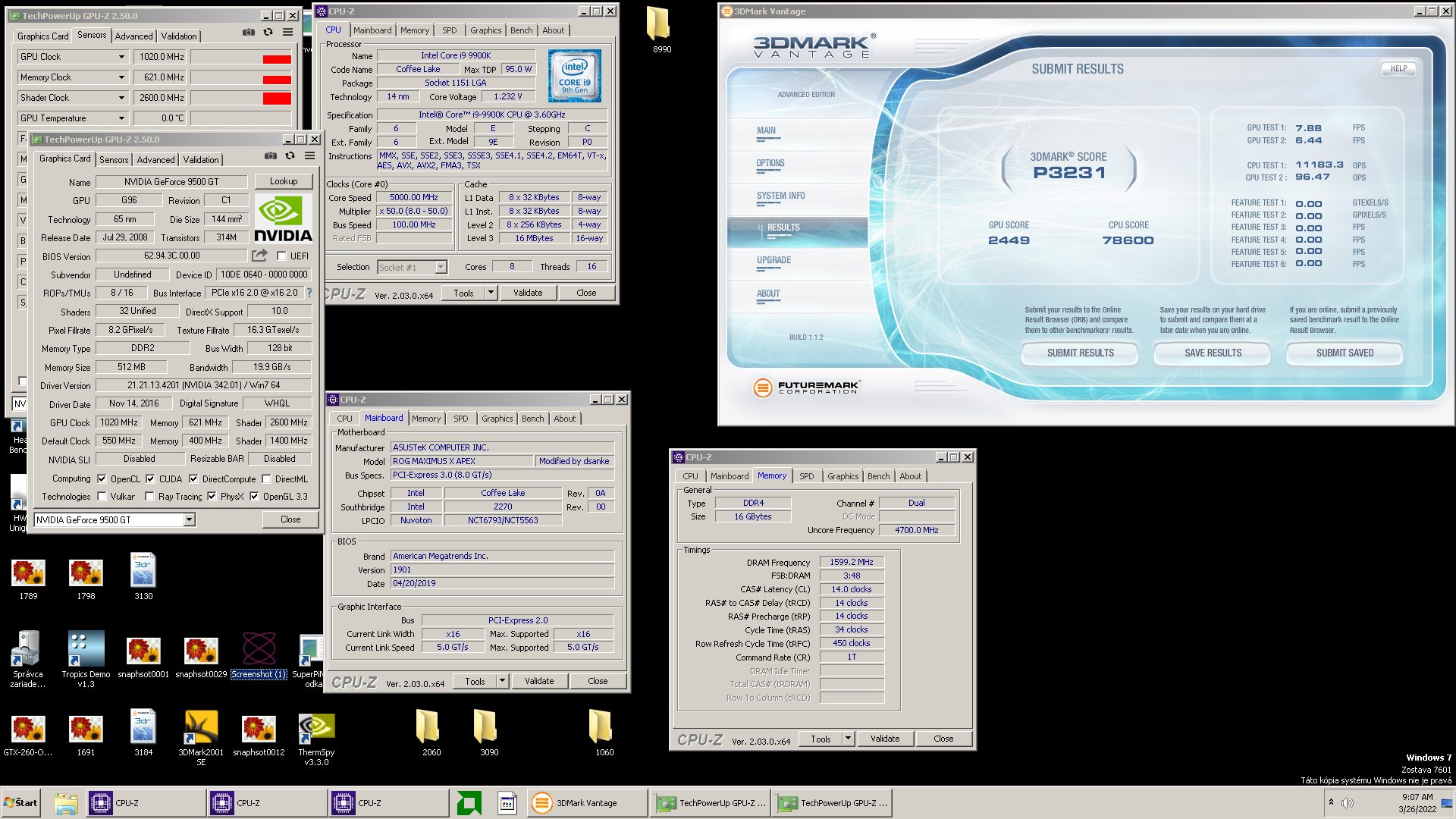
Task: Click the refresh icon in the Sensors GPU-Z window
Action: point(268,32)
